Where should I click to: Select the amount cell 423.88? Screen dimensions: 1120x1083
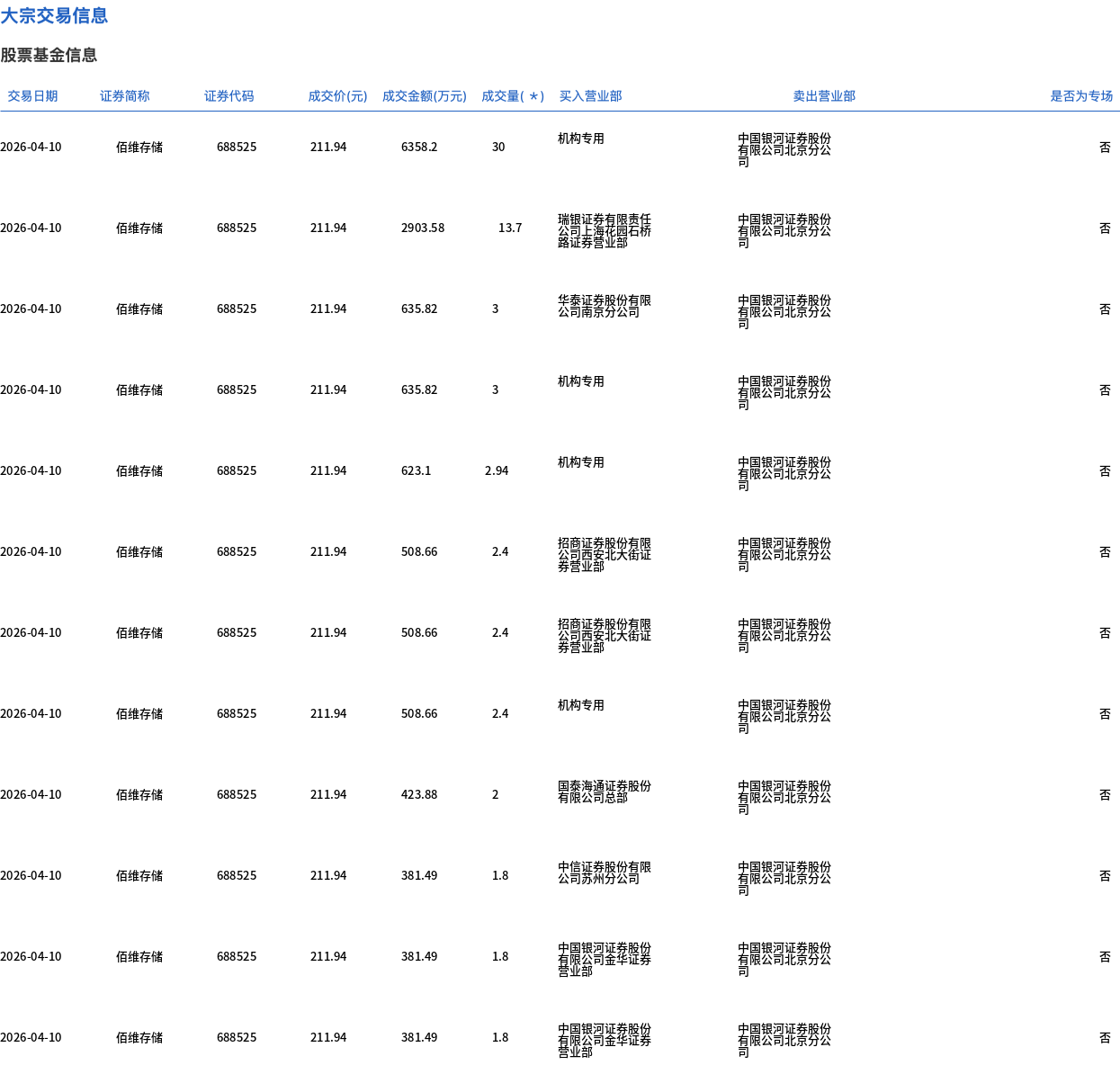[x=419, y=794]
